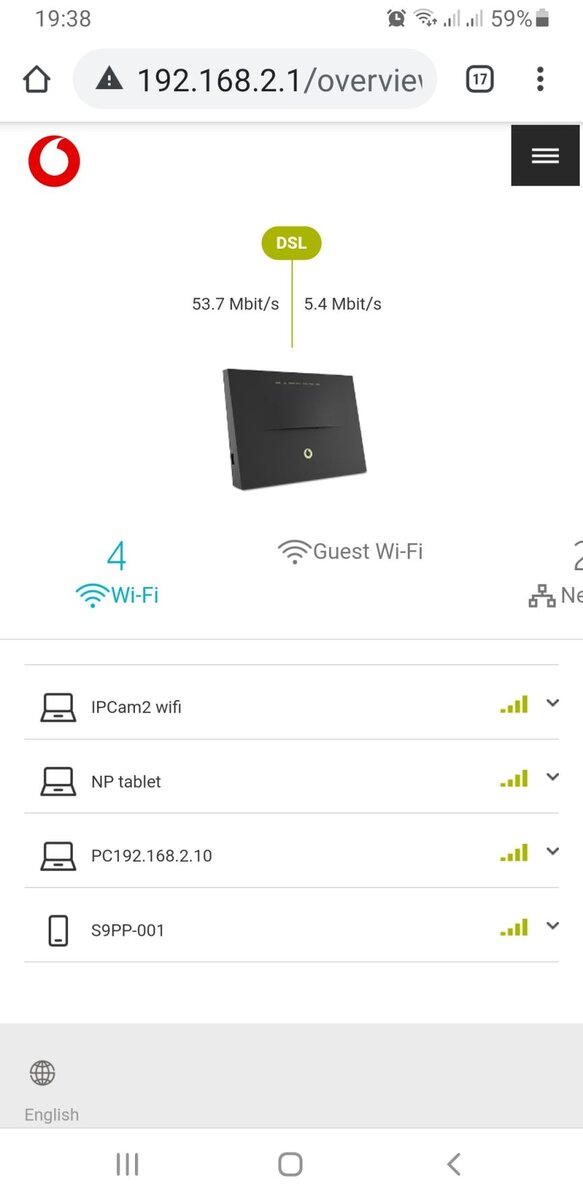This screenshot has width=583, height=1200.
Task: Click the NP tablet device name
Action: point(126,782)
